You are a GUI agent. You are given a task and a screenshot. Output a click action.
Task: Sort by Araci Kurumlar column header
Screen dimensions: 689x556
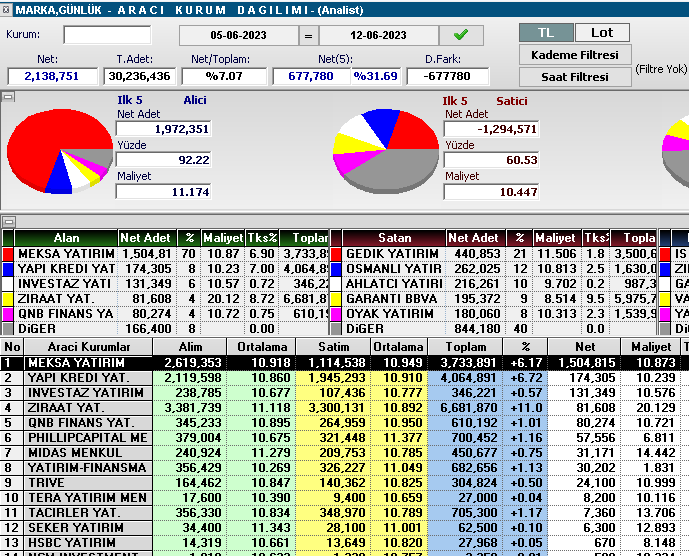click(89, 347)
